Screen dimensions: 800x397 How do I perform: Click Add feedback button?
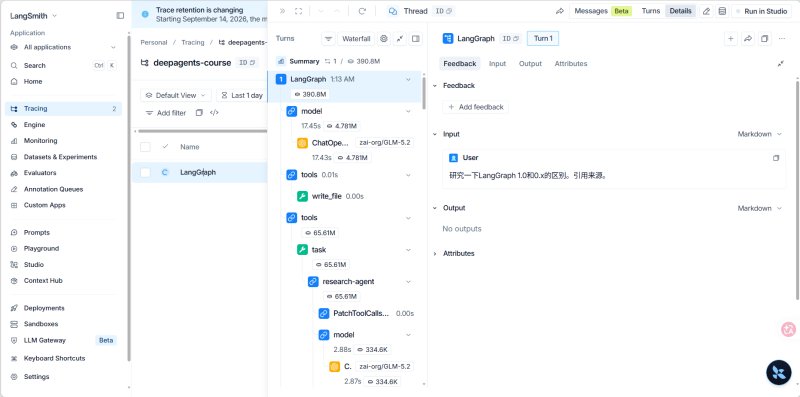coord(476,107)
